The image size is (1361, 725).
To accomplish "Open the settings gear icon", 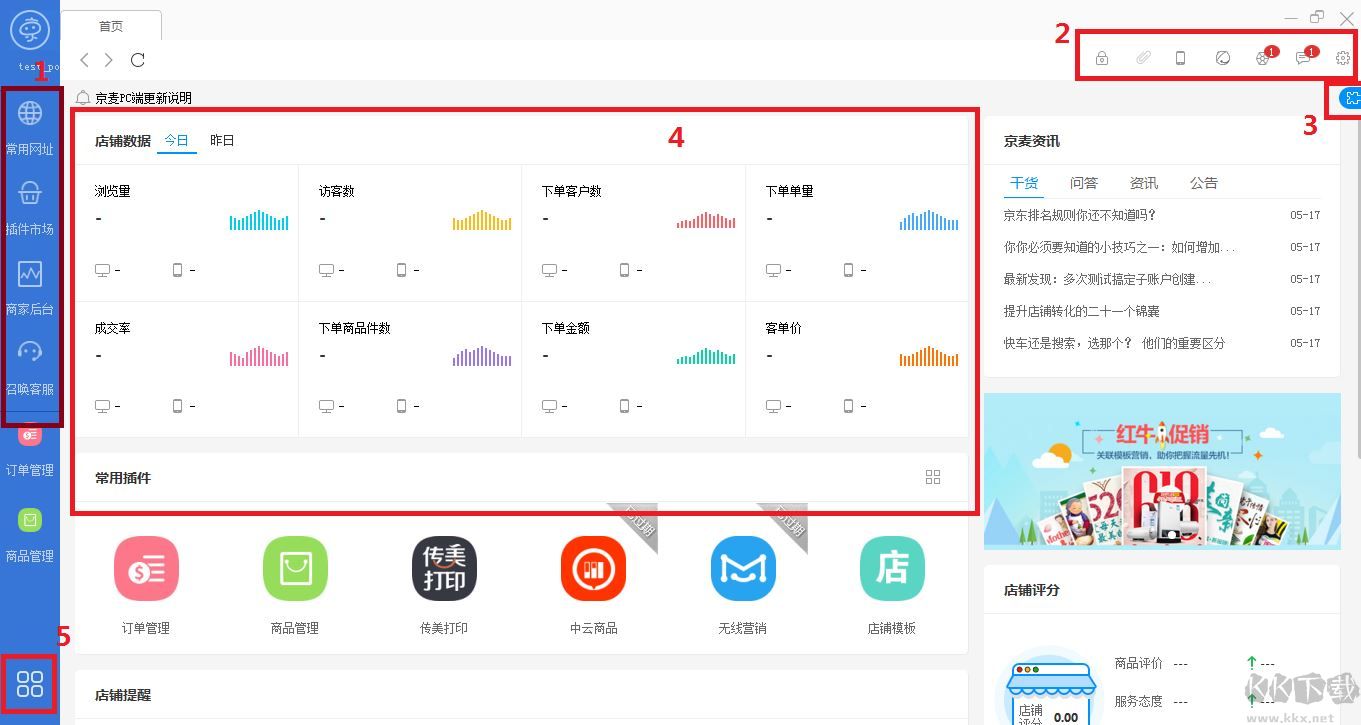I will click(x=1343, y=58).
